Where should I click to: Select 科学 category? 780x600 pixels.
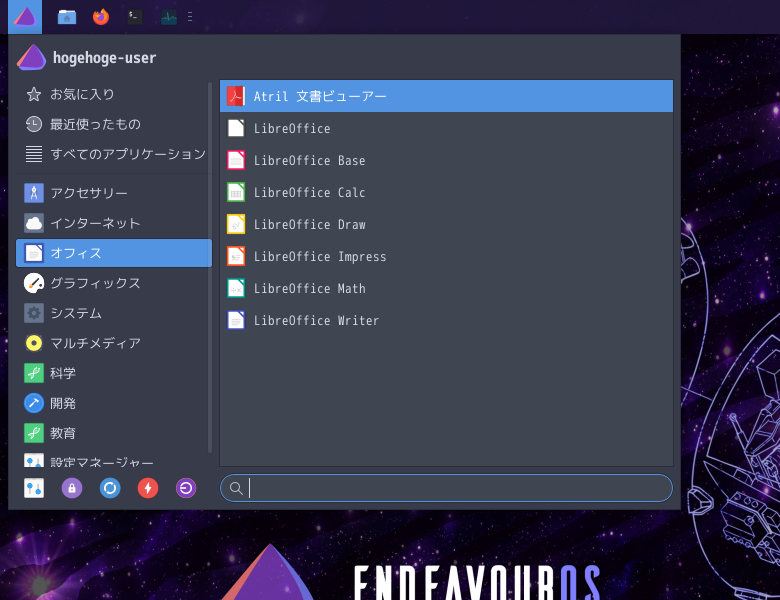tap(114, 373)
